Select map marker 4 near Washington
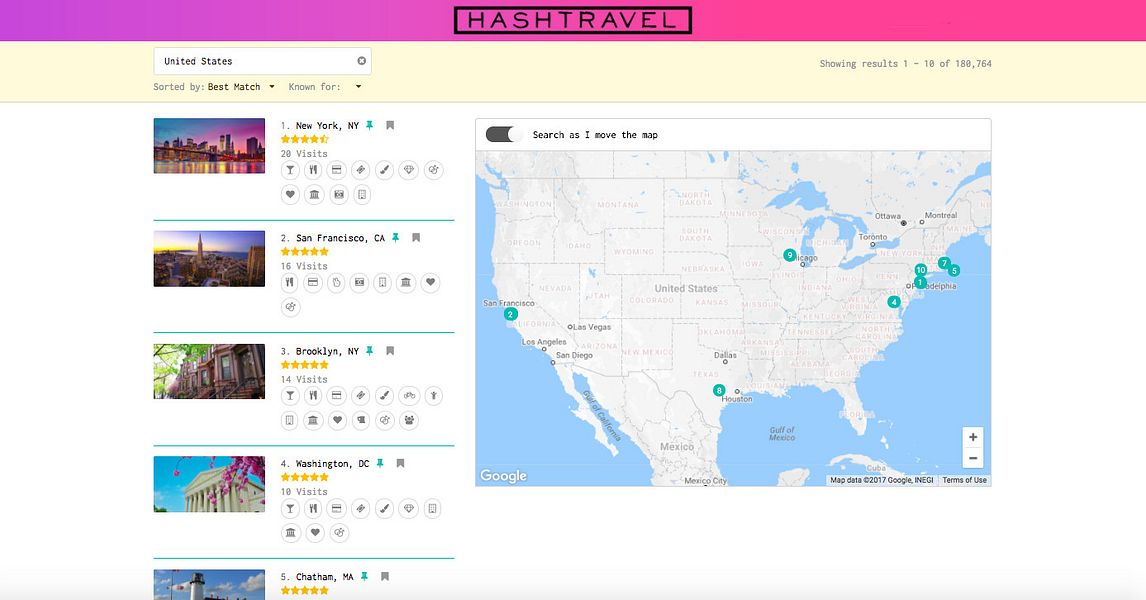1146x600 pixels. point(894,302)
